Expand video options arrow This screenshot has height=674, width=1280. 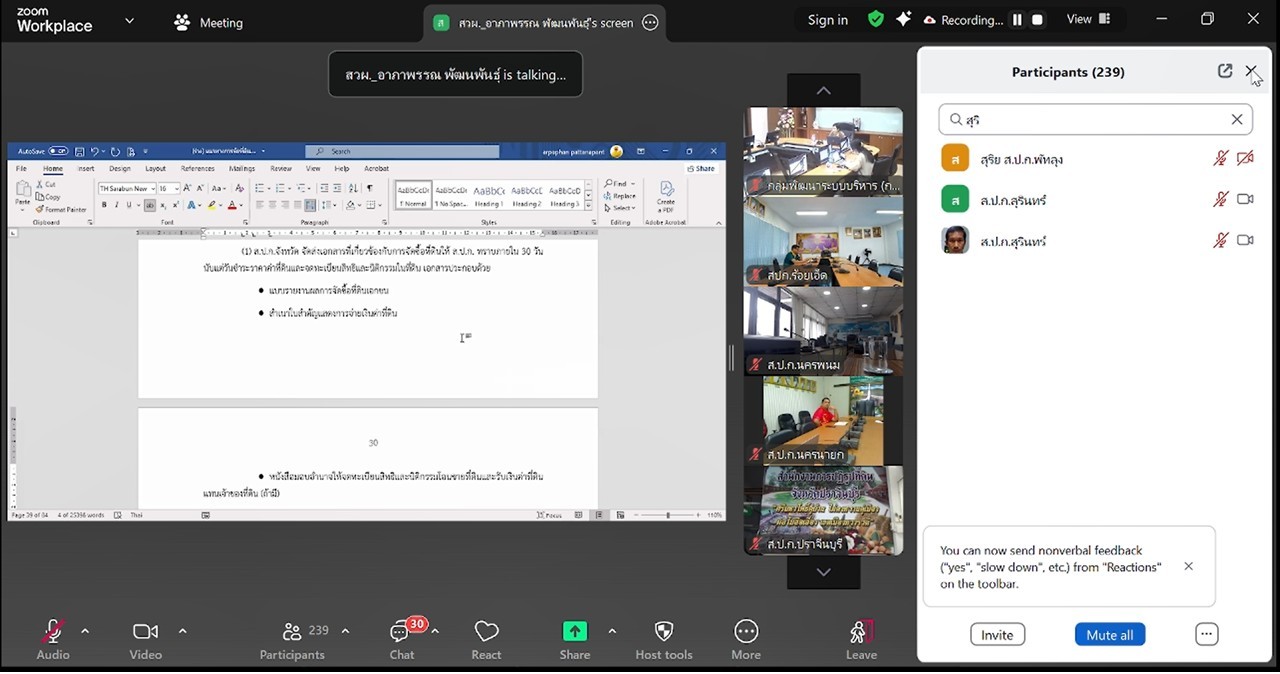coord(182,631)
